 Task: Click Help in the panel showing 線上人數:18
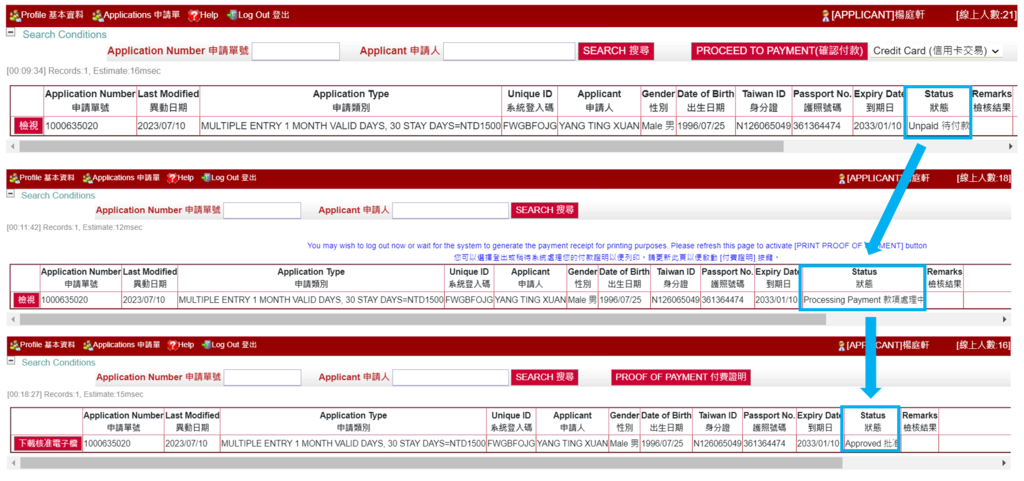point(180,178)
